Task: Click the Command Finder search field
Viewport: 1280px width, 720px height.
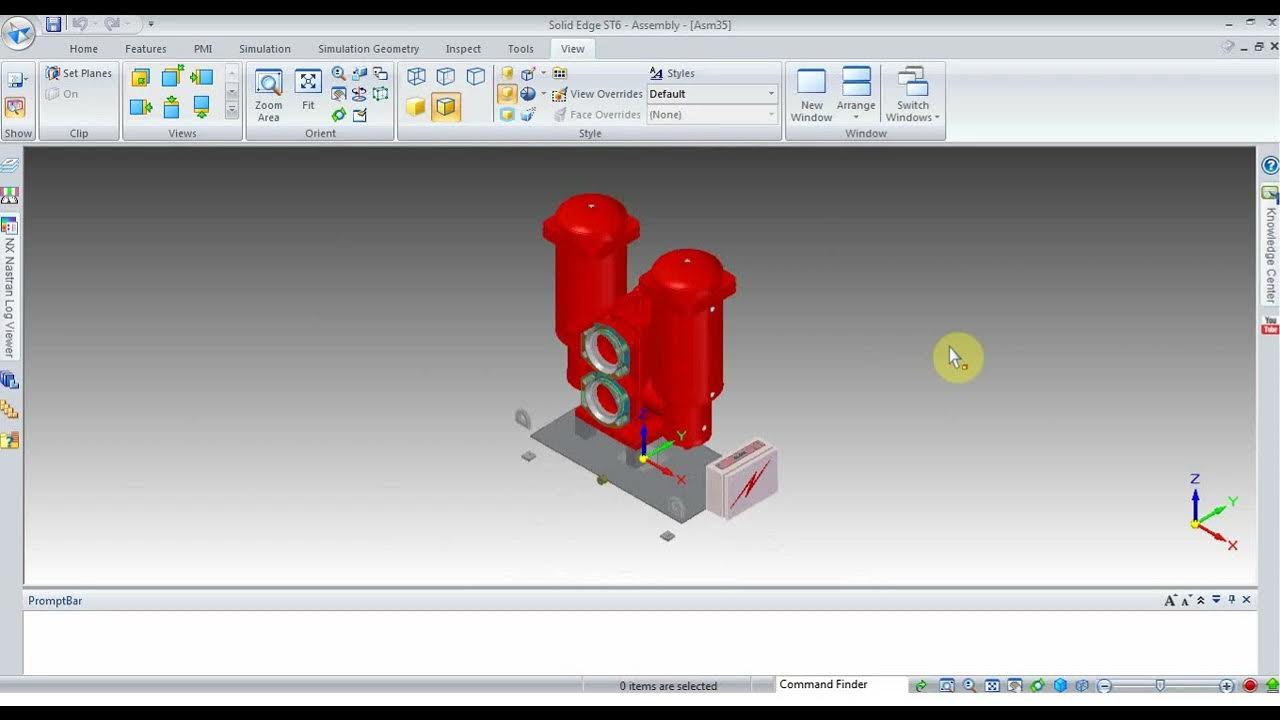Action: pyautogui.click(x=842, y=685)
